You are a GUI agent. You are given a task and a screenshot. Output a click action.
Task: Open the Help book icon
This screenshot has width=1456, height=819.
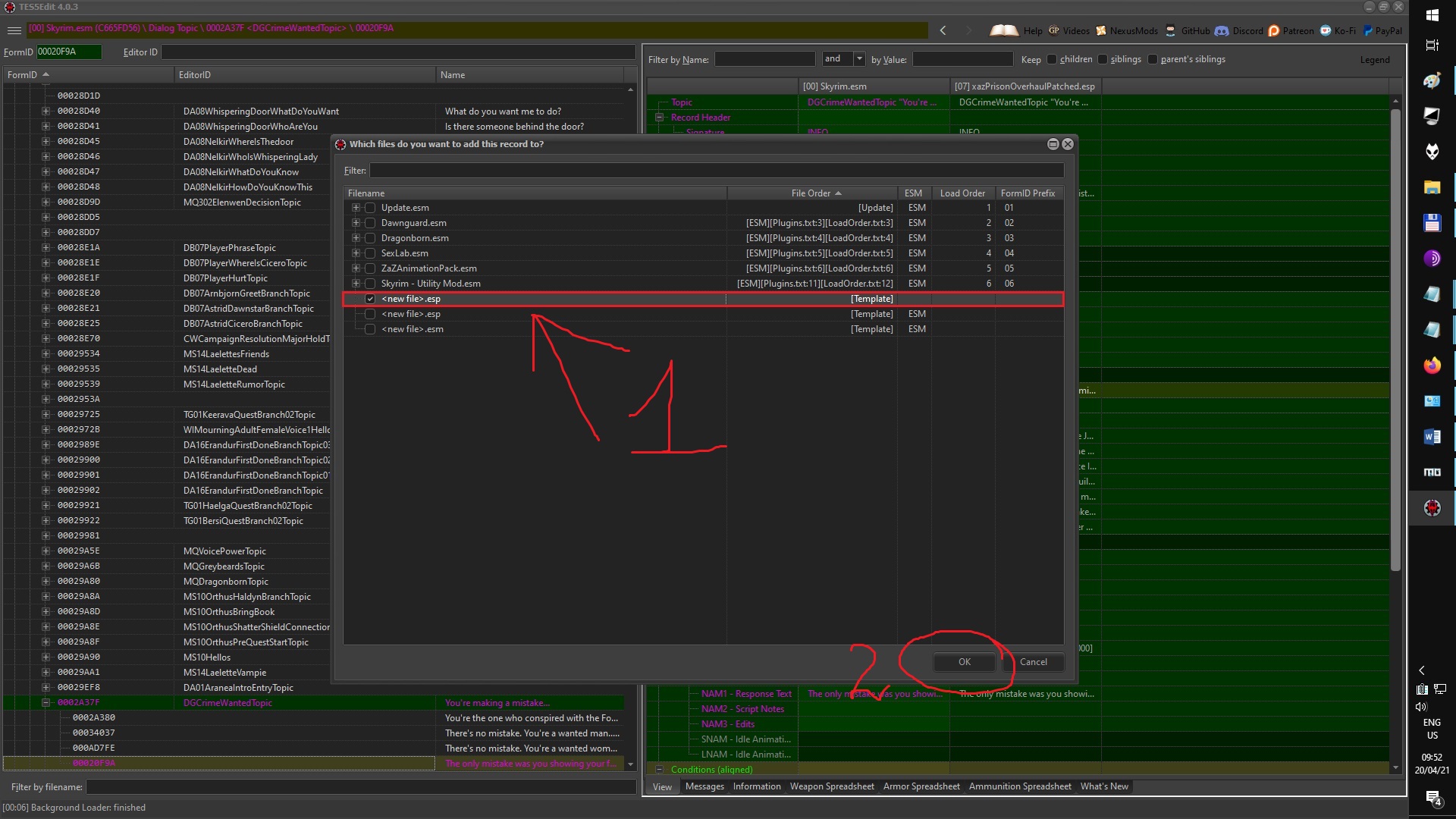click(1004, 30)
